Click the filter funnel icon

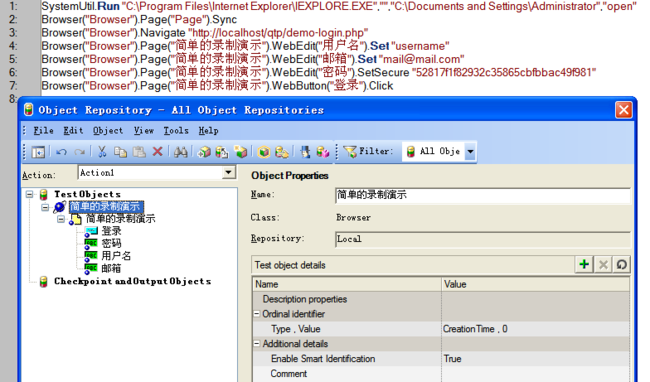pyautogui.click(x=350, y=152)
